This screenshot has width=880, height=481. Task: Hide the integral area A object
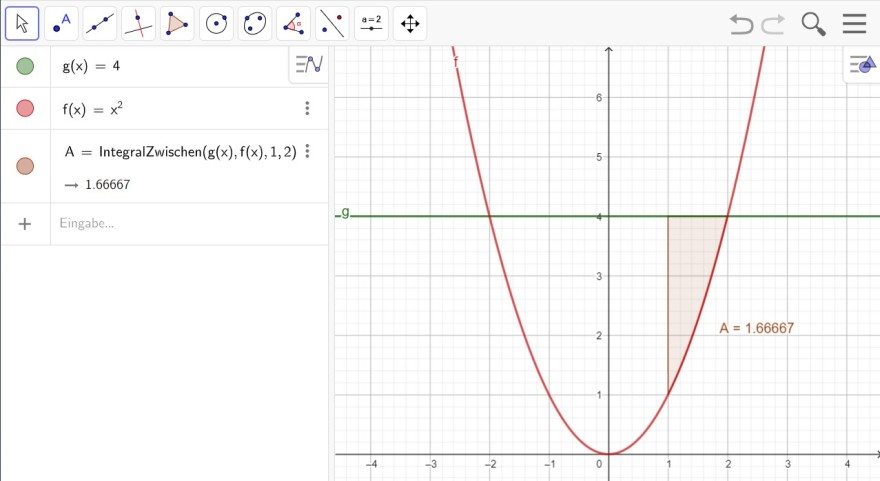(x=25, y=166)
